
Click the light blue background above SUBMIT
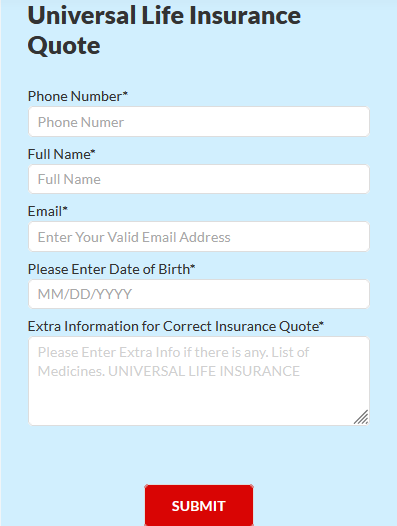click(x=199, y=455)
